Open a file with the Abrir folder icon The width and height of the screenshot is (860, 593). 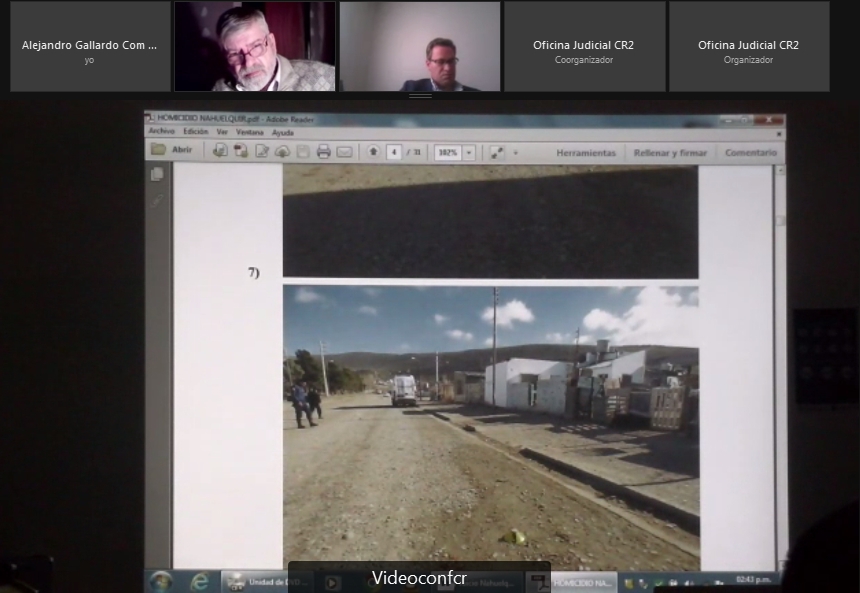pyautogui.click(x=159, y=149)
